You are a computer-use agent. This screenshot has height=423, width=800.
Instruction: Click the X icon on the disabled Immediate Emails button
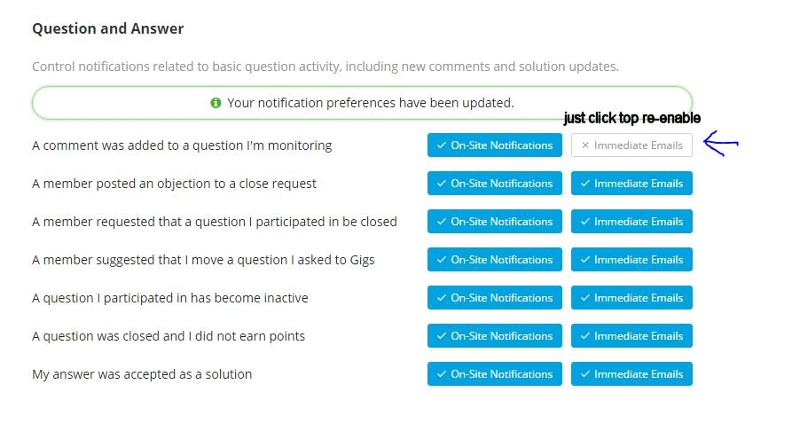coord(585,146)
